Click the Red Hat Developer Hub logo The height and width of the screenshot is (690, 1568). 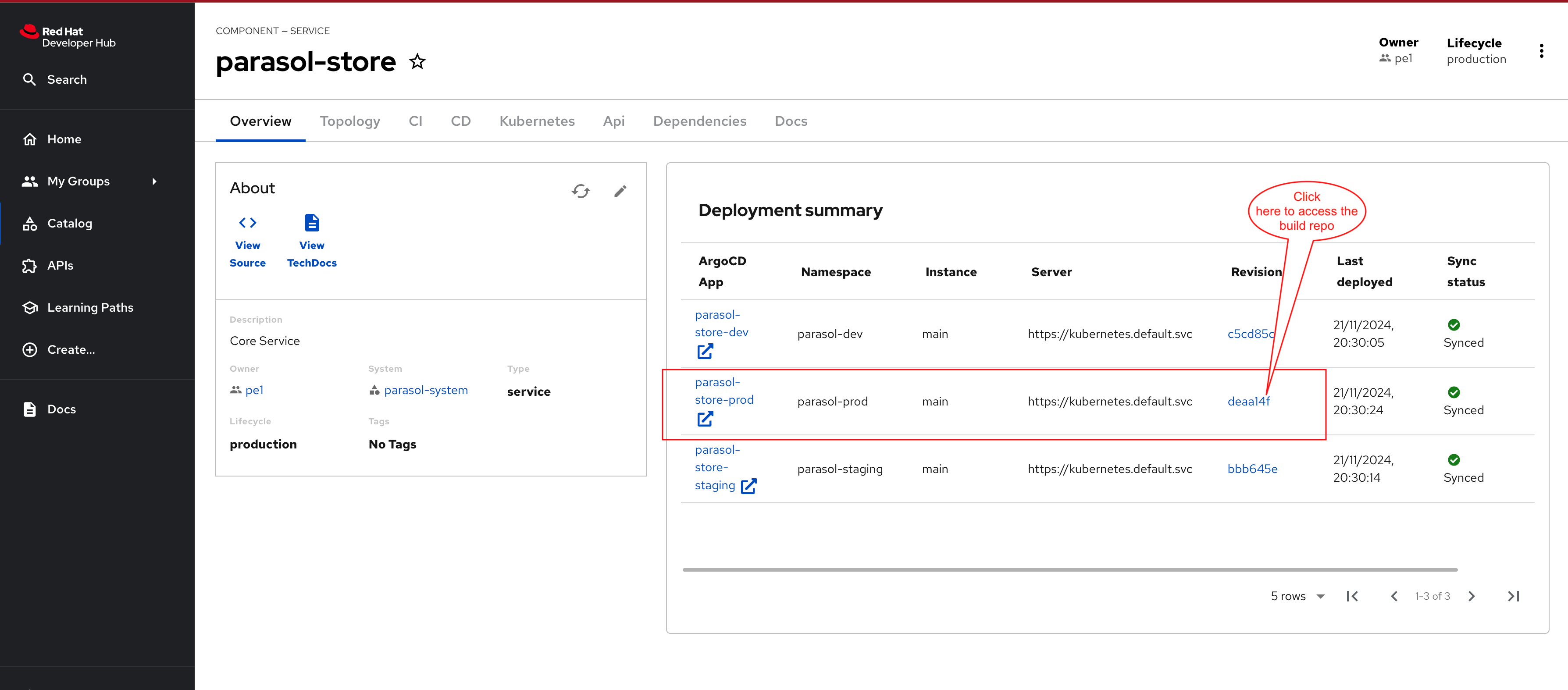[67, 36]
